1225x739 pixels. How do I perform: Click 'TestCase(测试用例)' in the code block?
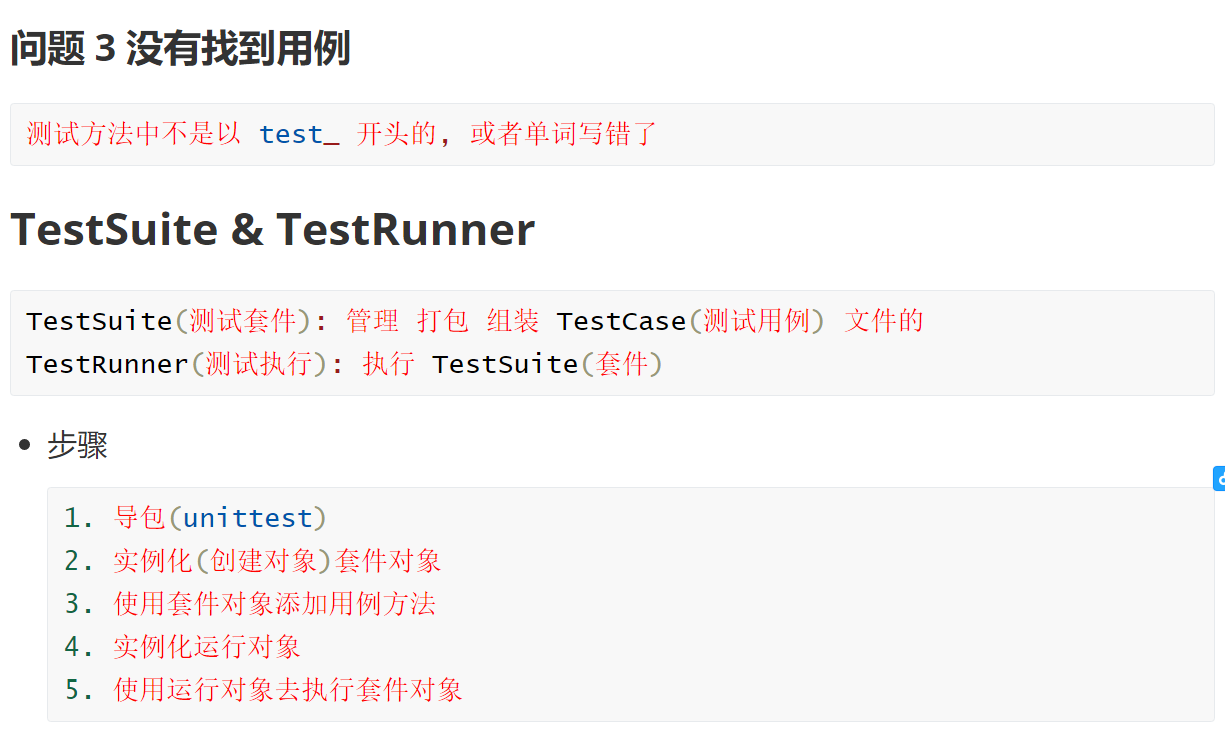click(690, 321)
